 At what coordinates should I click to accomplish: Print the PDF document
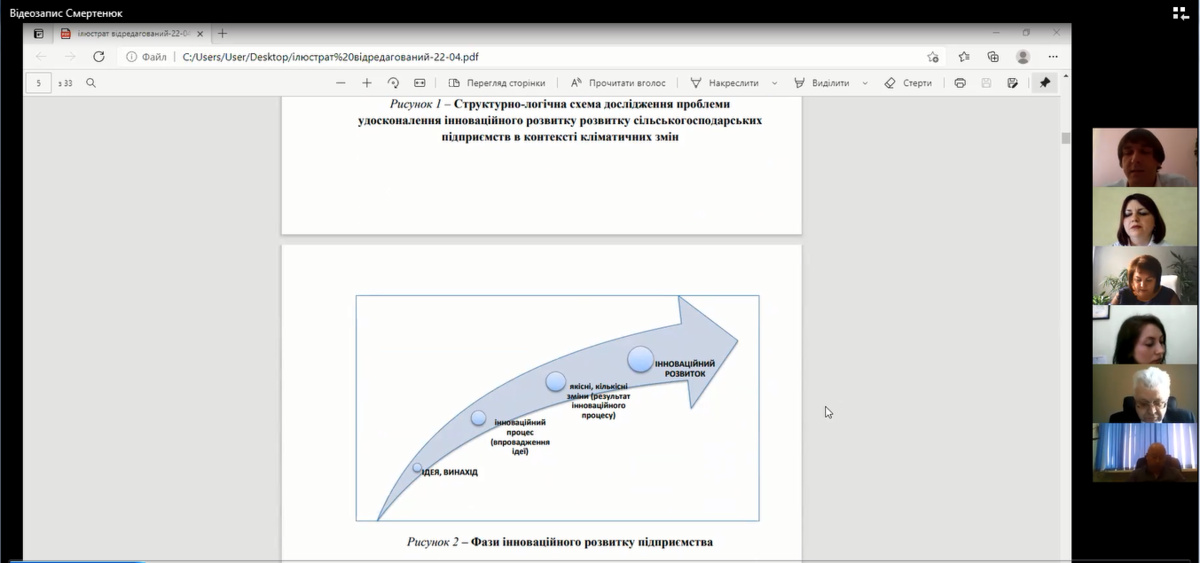coord(960,83)
